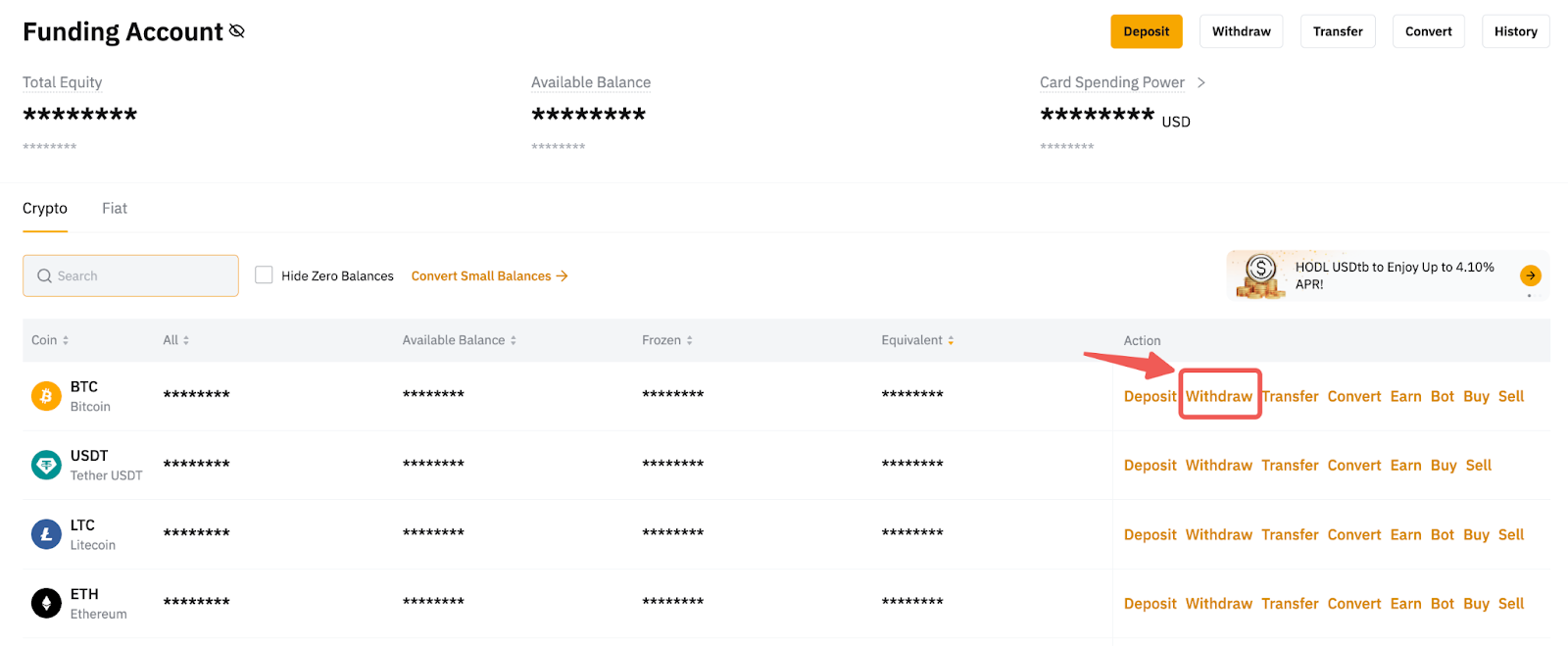Expand Card Spending Power chevron

tap(1201, 82)
